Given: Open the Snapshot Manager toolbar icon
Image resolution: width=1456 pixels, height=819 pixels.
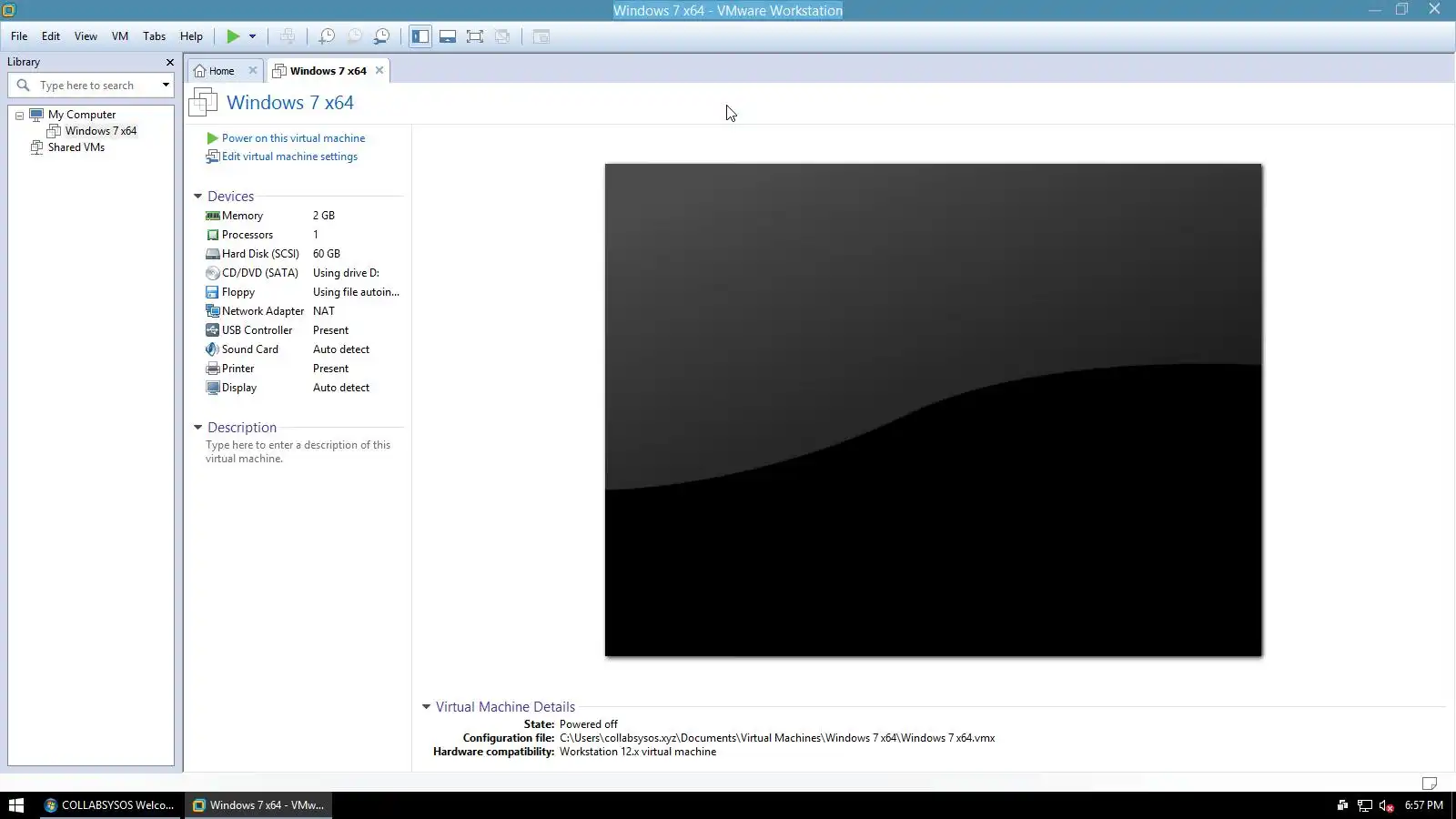Looking at the screenshot, I should coord(382,36).
